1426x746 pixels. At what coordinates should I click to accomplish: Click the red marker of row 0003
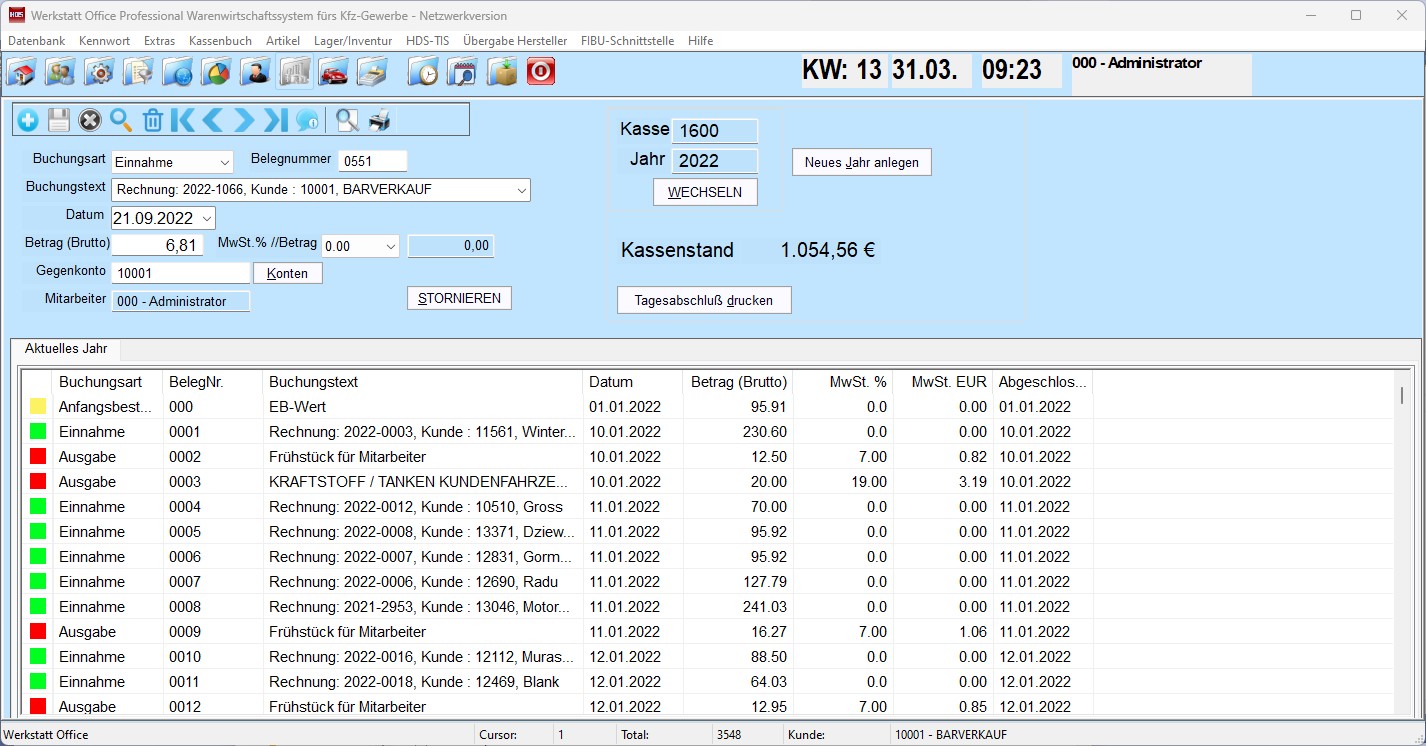pos(38,482)
